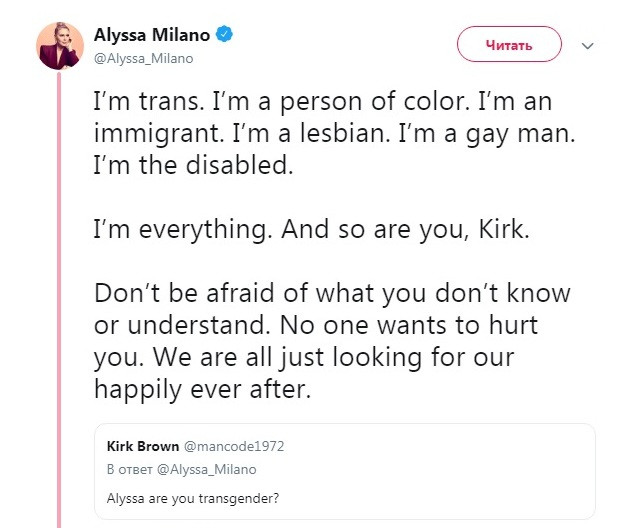This screenshot has height=528, width=626.
Task: Click the blue verified badge icon
Action: (x=227, y=35)
